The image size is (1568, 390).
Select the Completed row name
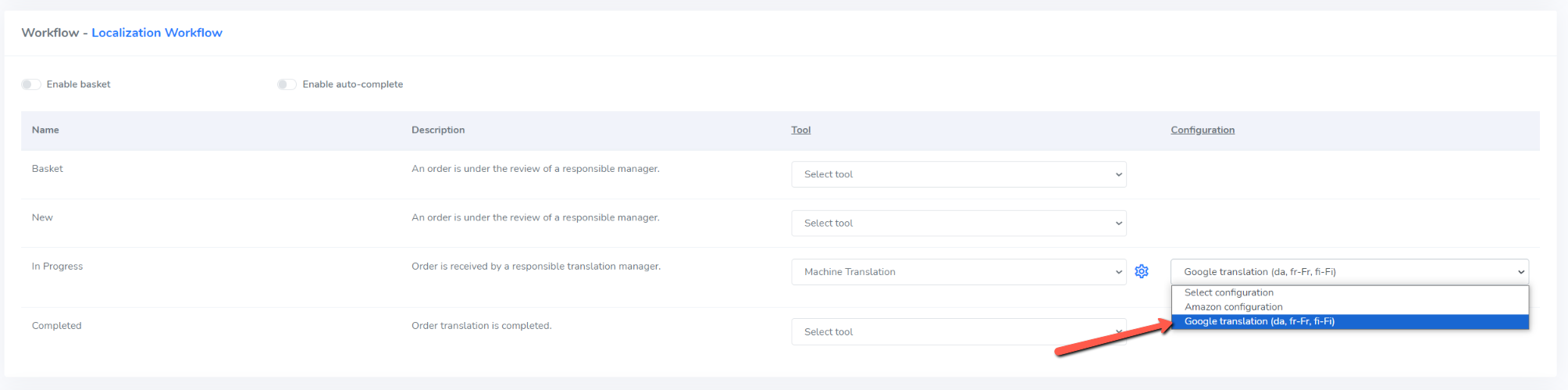pos(56,326)
